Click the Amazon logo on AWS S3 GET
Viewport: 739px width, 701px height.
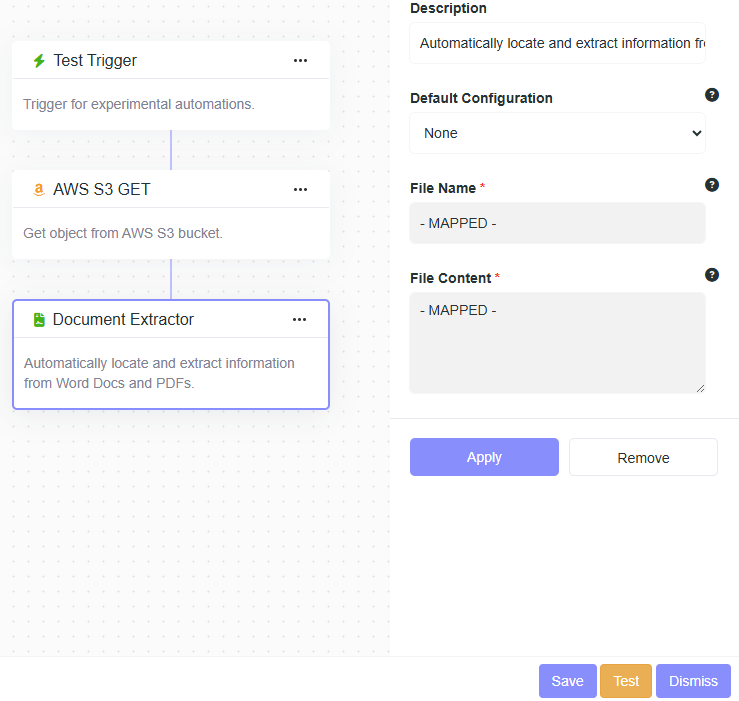pyautogui.click(x=39, y=190)
